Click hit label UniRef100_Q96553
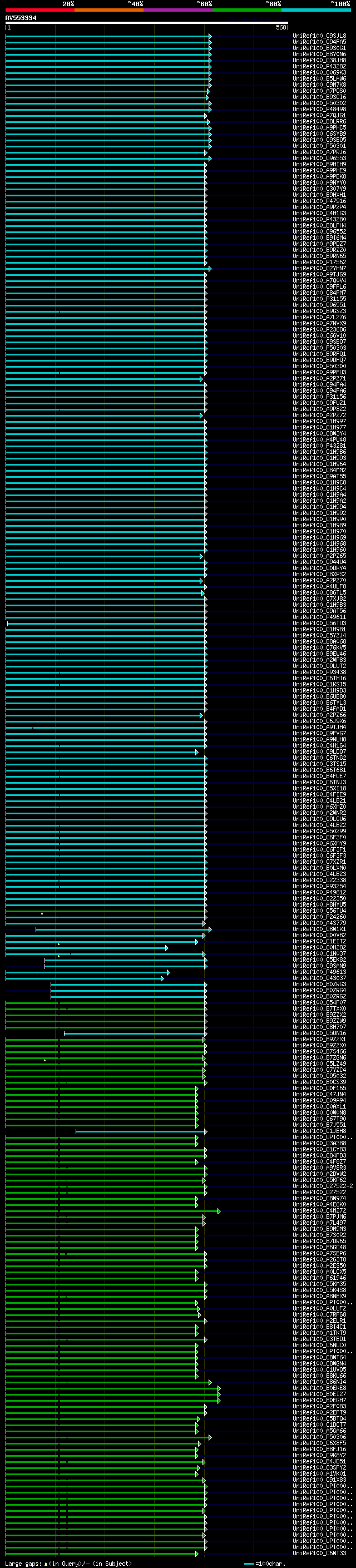Image resolution: width=356 pixels, height=1568 pixels. tap(319, 159)
